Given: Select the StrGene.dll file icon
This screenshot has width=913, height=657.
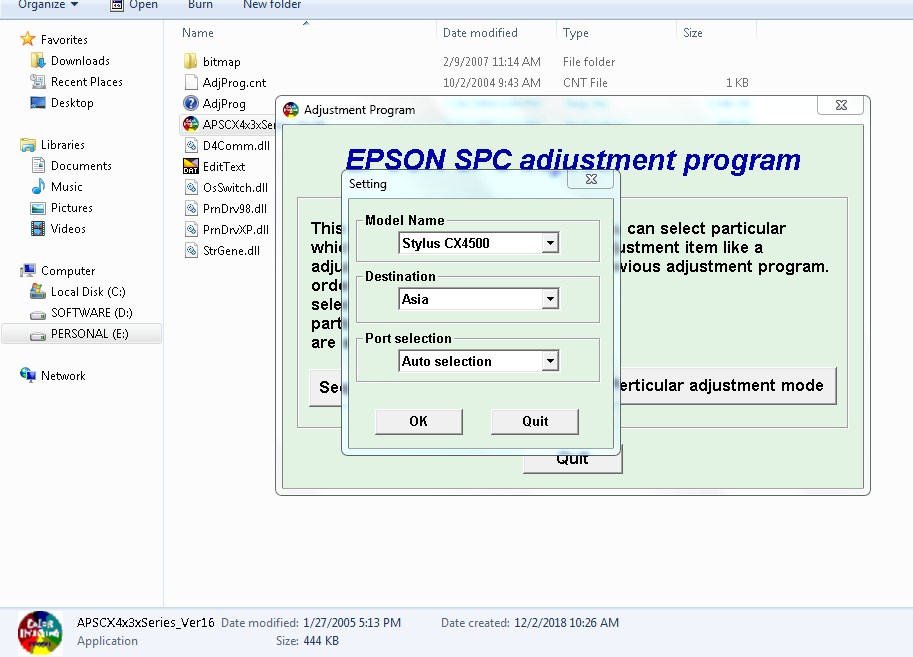Looking at the screenshot, I should pos(190,250).
